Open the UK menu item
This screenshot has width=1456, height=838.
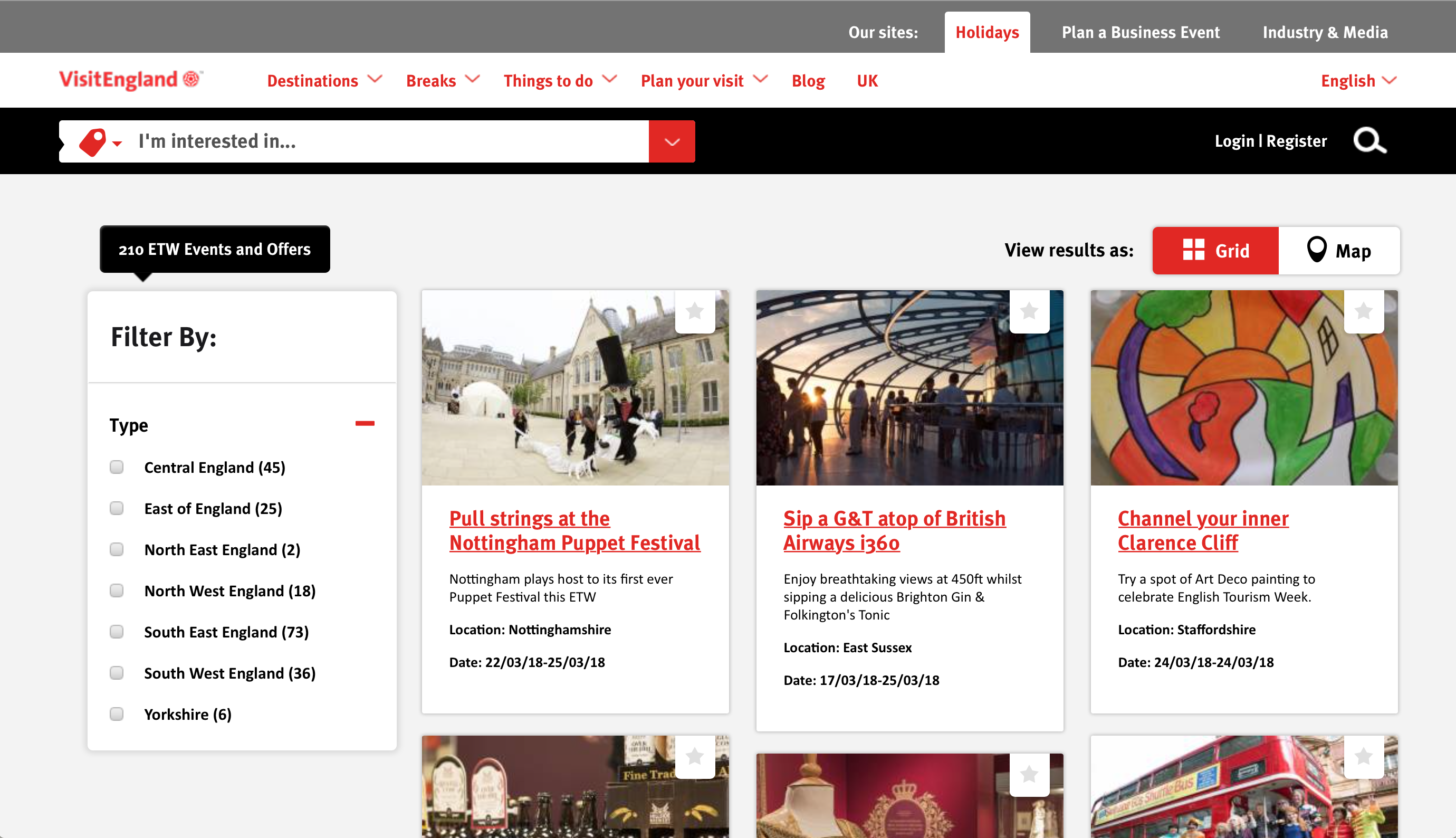(867, 81)
